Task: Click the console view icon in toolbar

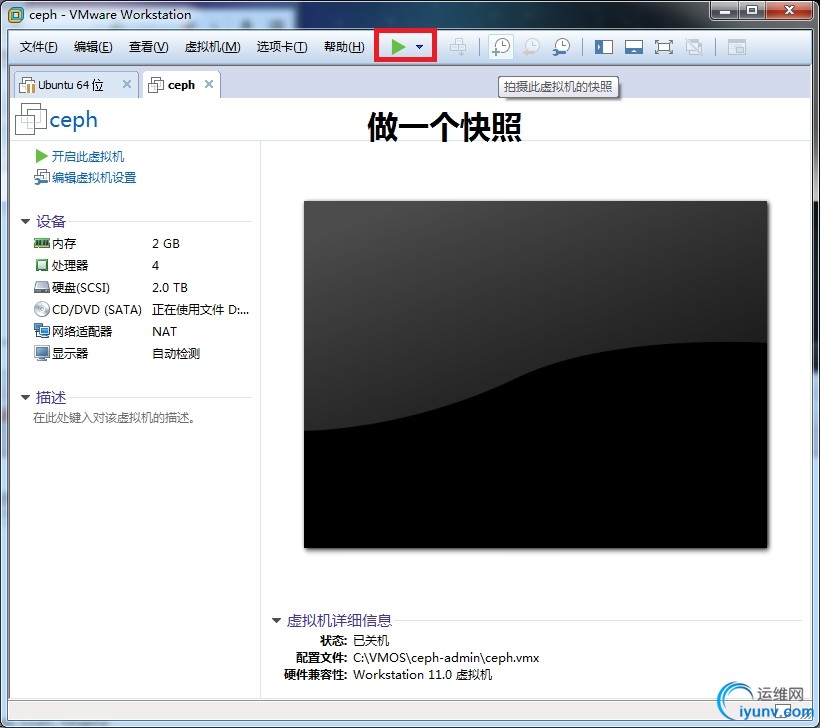Action: click(x=736, y=48)
